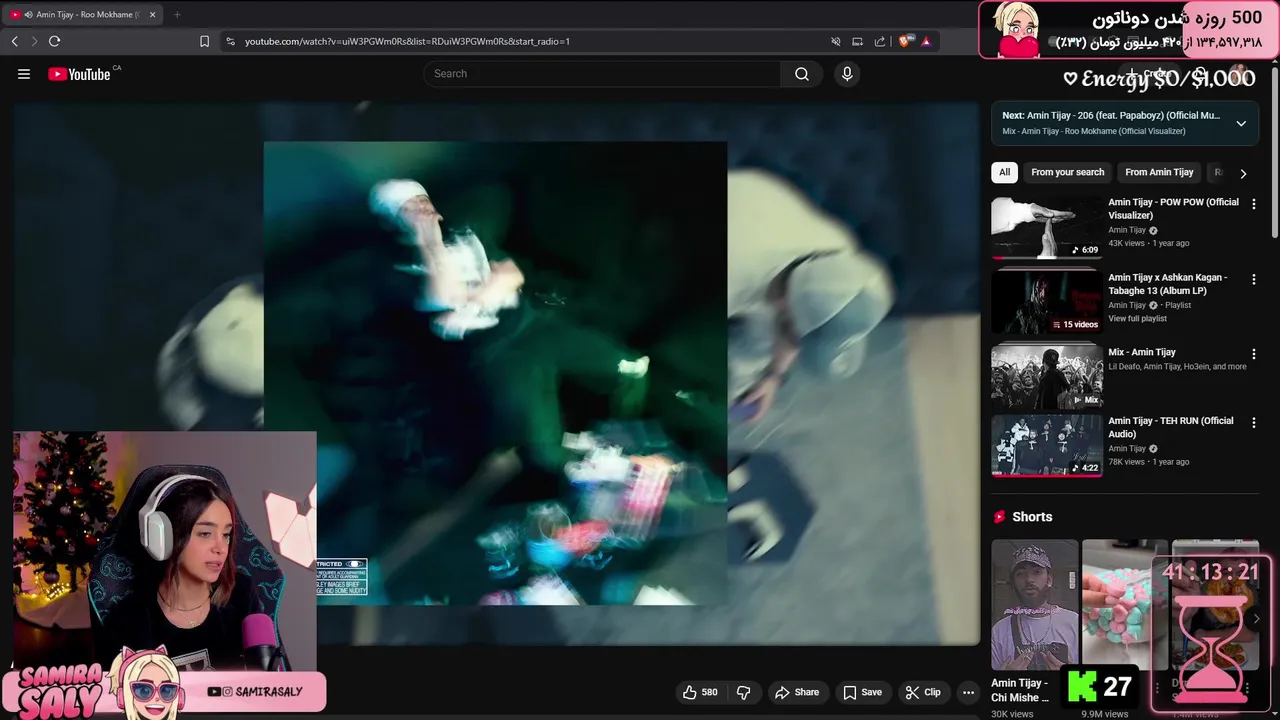Click the YouTube search field
Image resolution: width=1280 pixels, height=720 pixels.
pyautogui.click(x=602, y=74)
